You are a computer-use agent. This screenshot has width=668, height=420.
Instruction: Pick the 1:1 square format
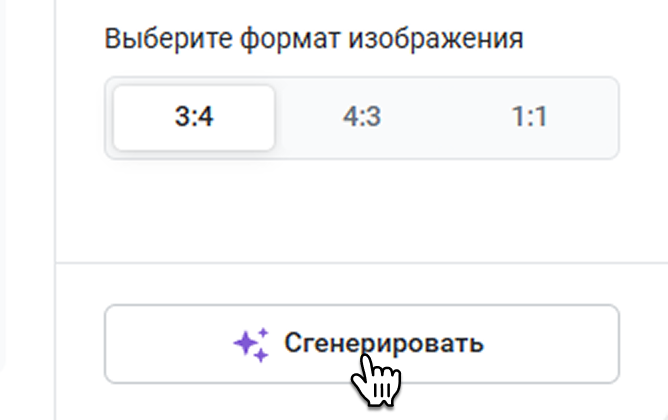[529, 118]
